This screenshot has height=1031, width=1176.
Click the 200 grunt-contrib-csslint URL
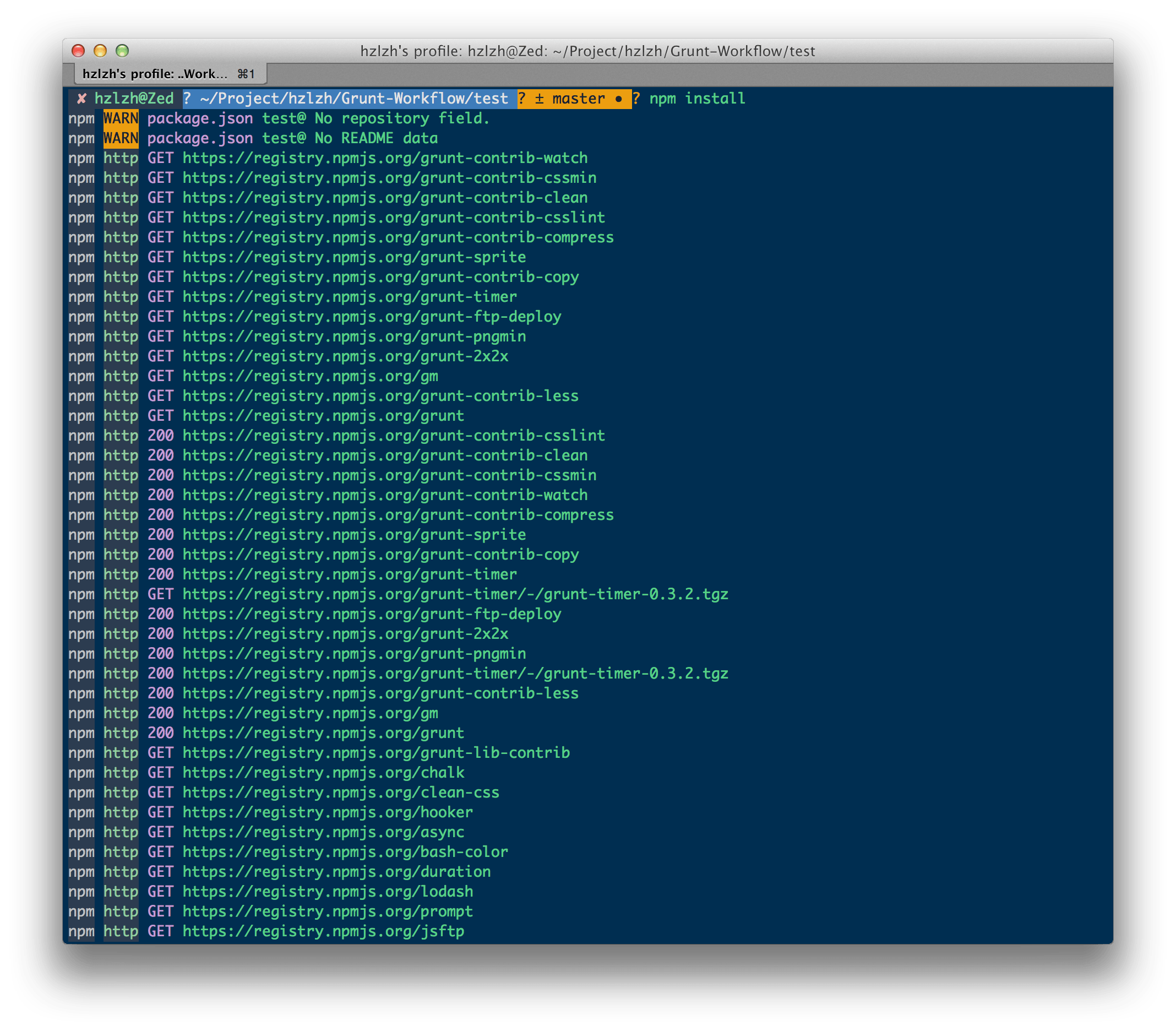coord(394,436)
